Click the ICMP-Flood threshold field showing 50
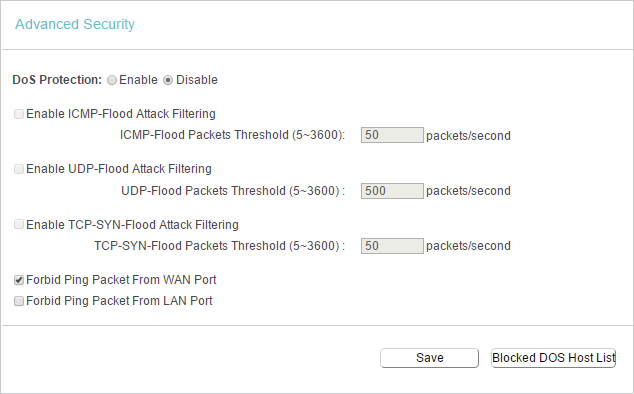Image resolution: width=634 pixels, height=394 pixels. [x=392, y=135]
